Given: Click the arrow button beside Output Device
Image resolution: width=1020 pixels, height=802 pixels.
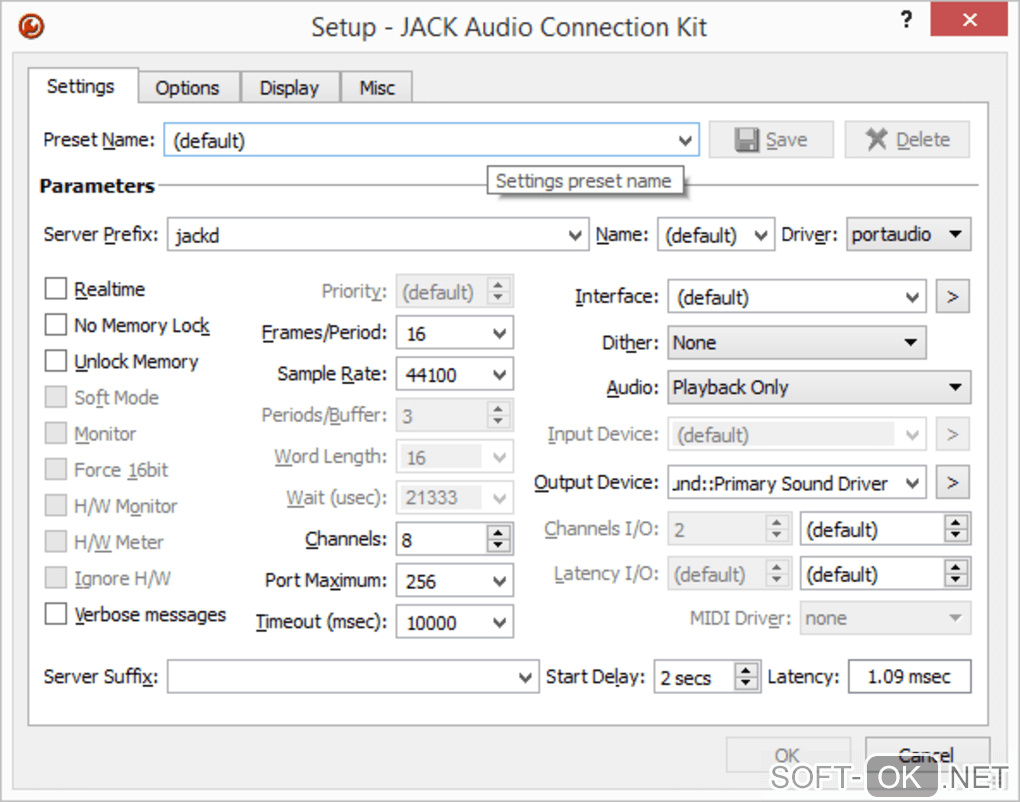Looking at the screenshot, I should (x=952, y=483).
